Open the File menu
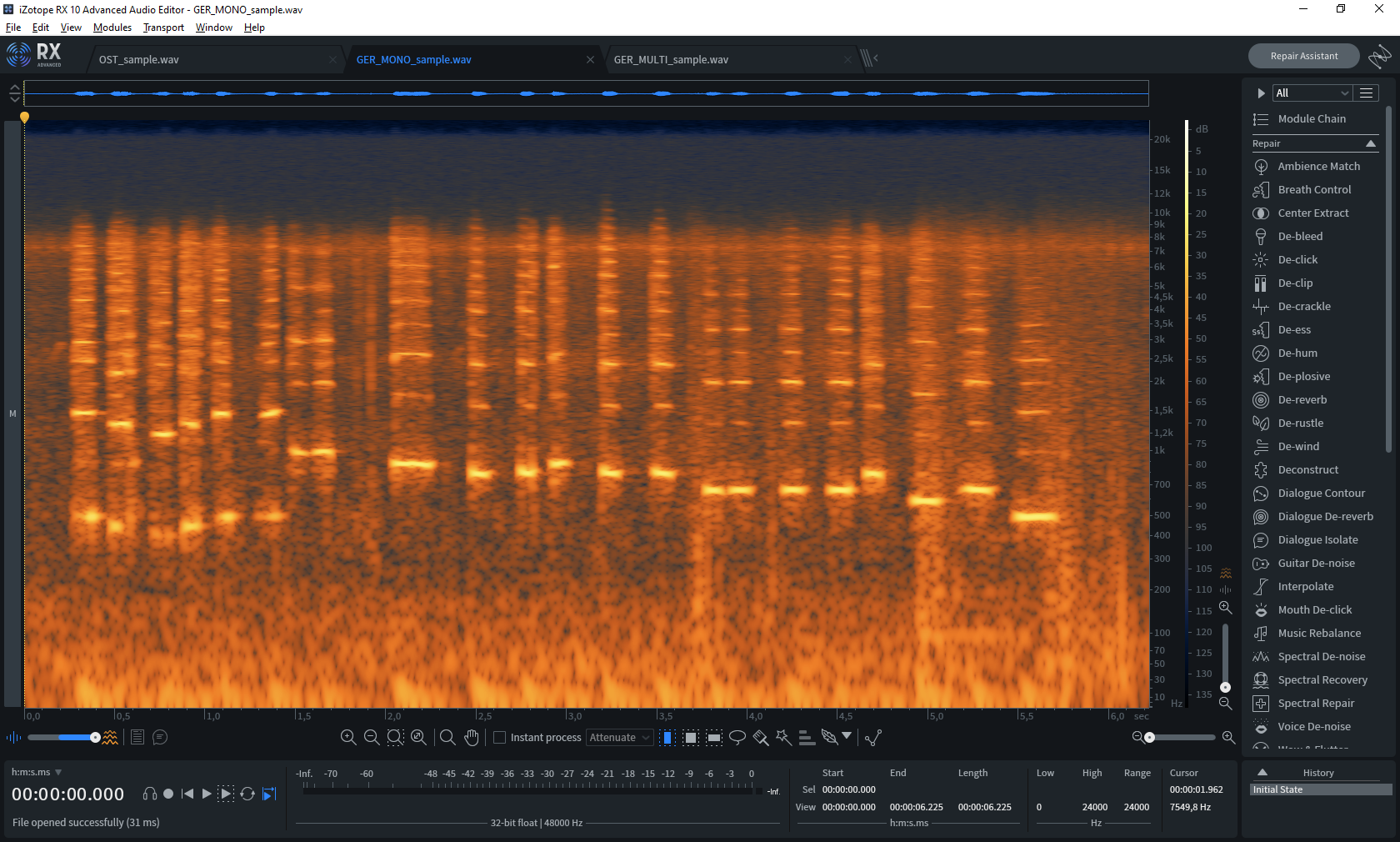 [x=13, y=28]
